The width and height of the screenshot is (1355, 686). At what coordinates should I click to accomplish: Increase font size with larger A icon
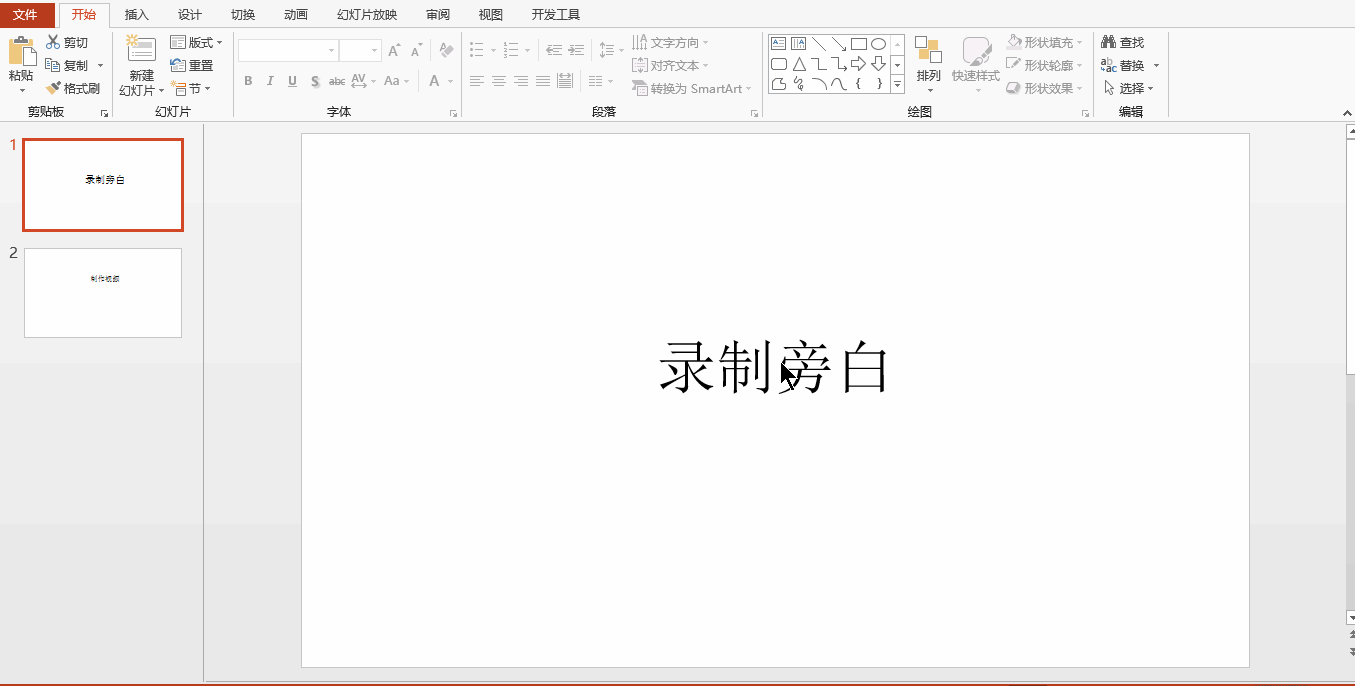[394, 50]
